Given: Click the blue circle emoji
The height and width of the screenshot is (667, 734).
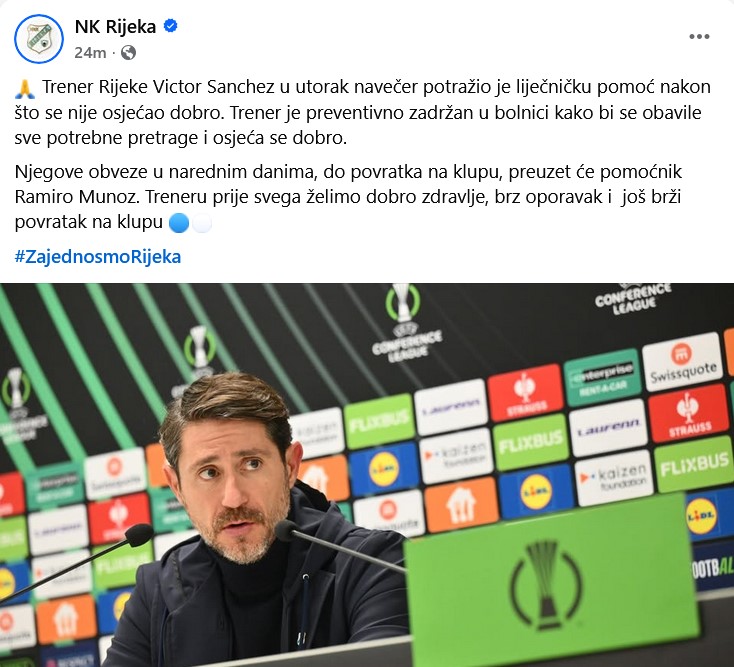Looking at the screenshot, I should pyautogui.click(x=178, y=223).
